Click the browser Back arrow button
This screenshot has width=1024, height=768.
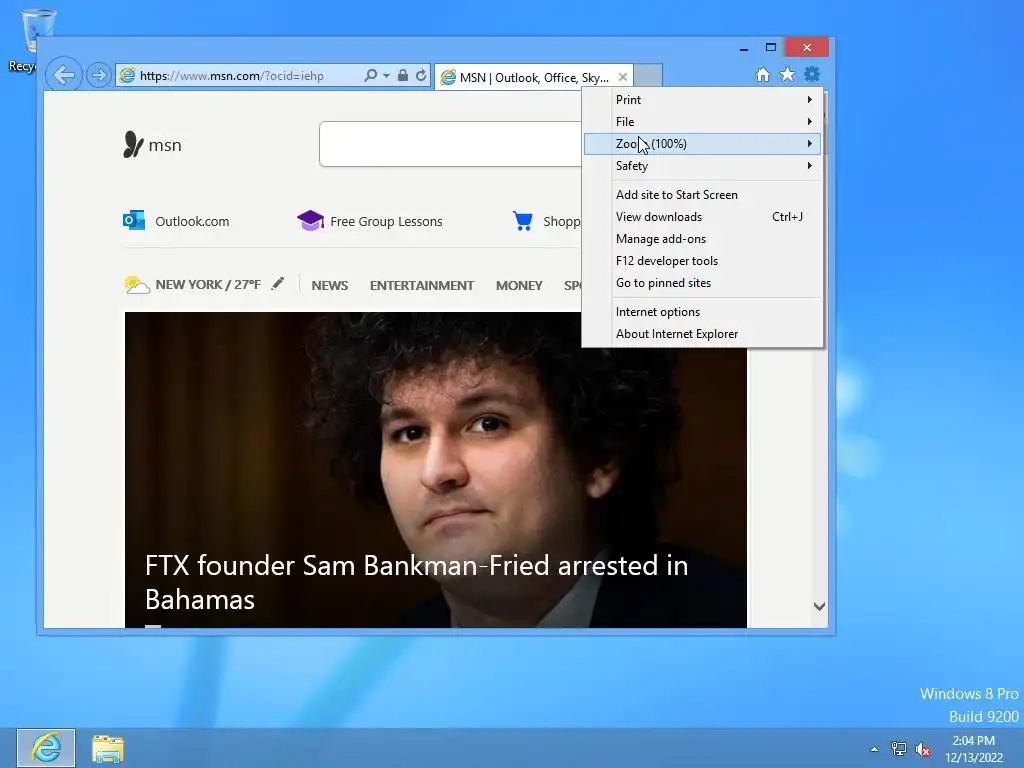click(x=64, y=75)
